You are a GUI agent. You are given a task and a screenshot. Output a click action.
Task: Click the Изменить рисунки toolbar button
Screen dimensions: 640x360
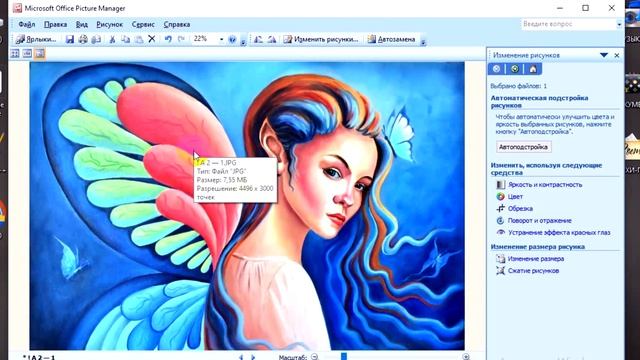pyautogui.click(x=321, y=39)
